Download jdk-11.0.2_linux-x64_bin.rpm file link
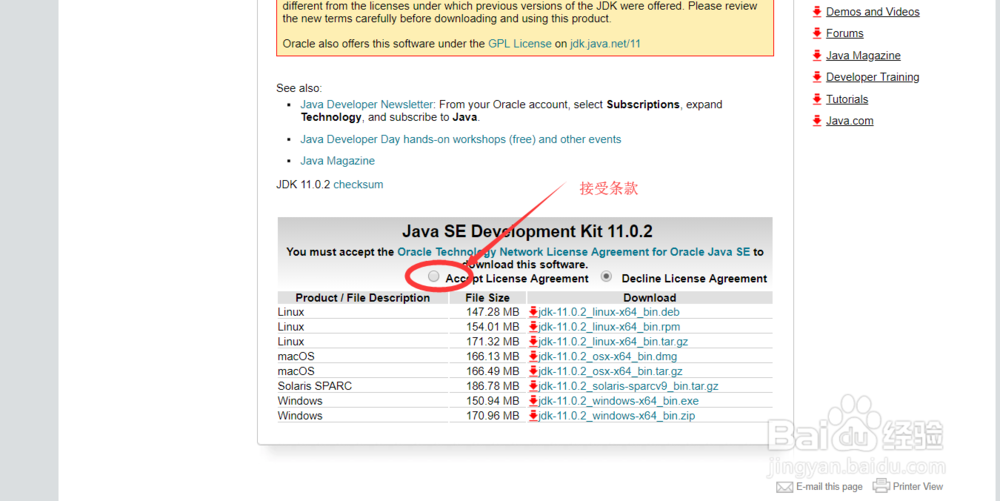 click(x=609, y=327)
